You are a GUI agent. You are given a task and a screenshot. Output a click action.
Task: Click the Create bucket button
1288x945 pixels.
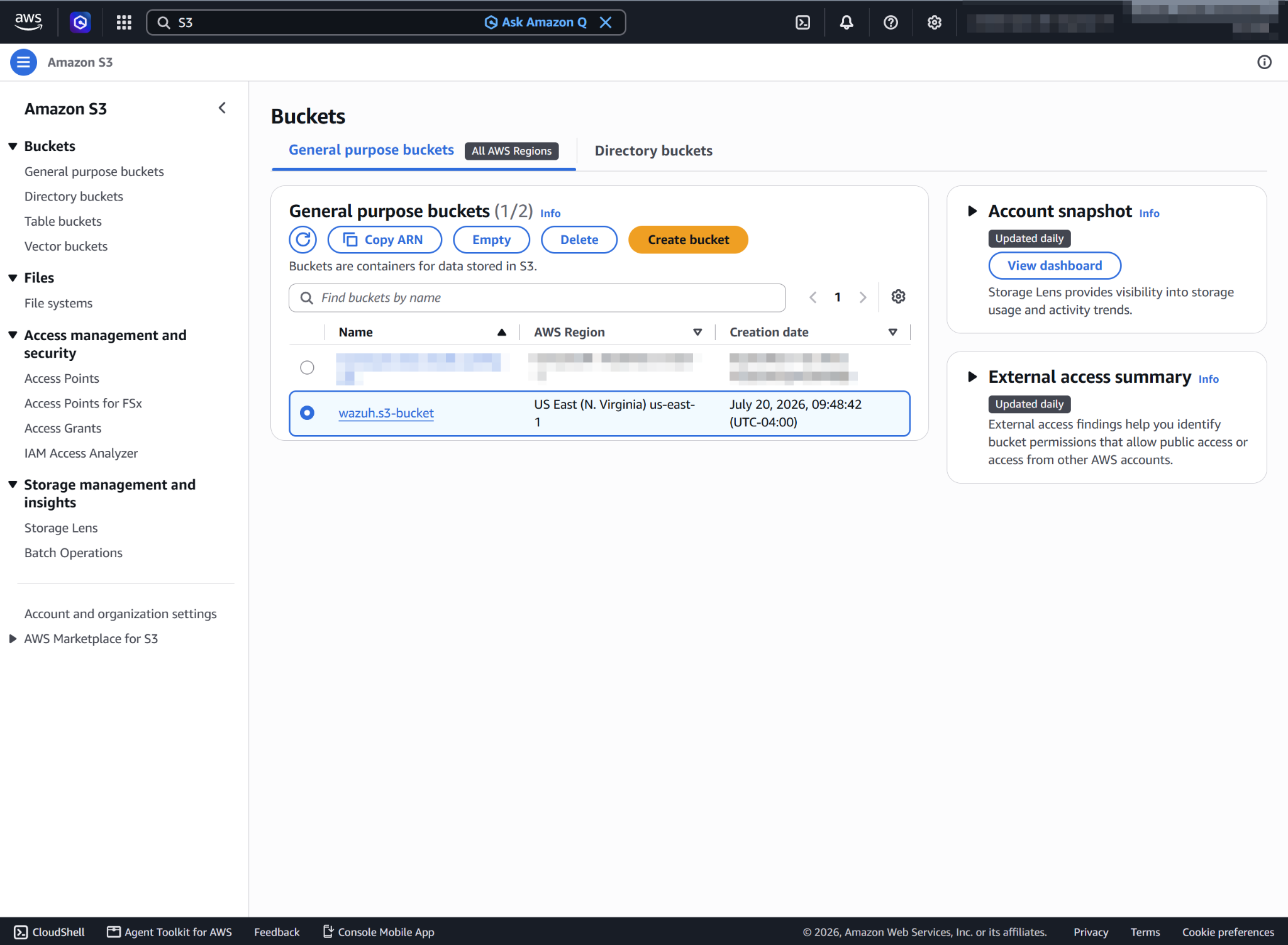click(688, 240)
